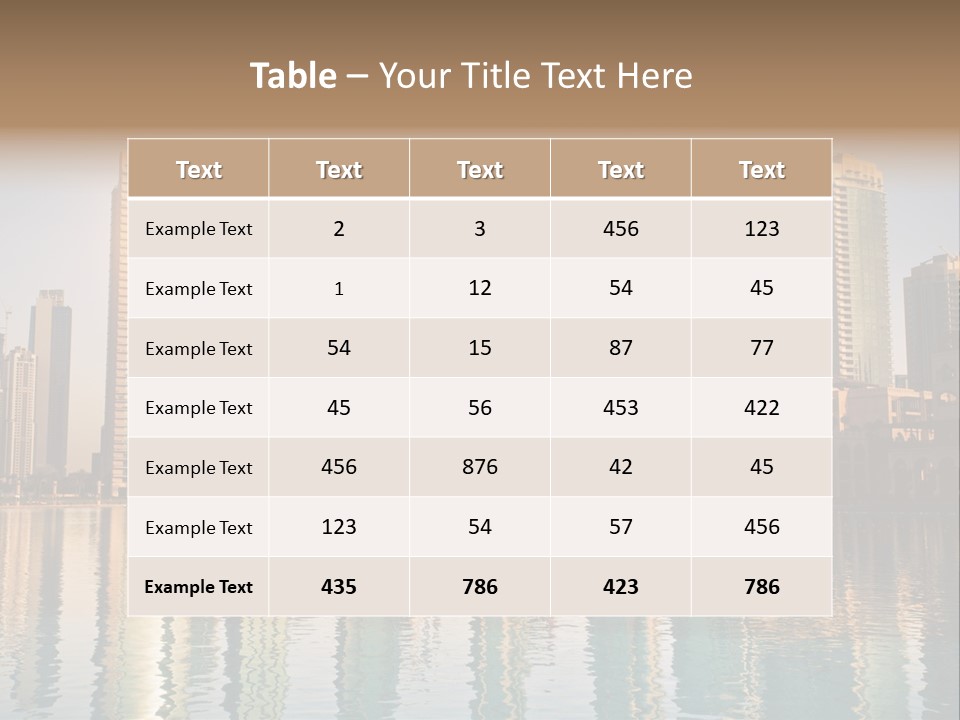Select the cell showing 42
This screenshot has height=720, width=960.
(x=621, y=467)
